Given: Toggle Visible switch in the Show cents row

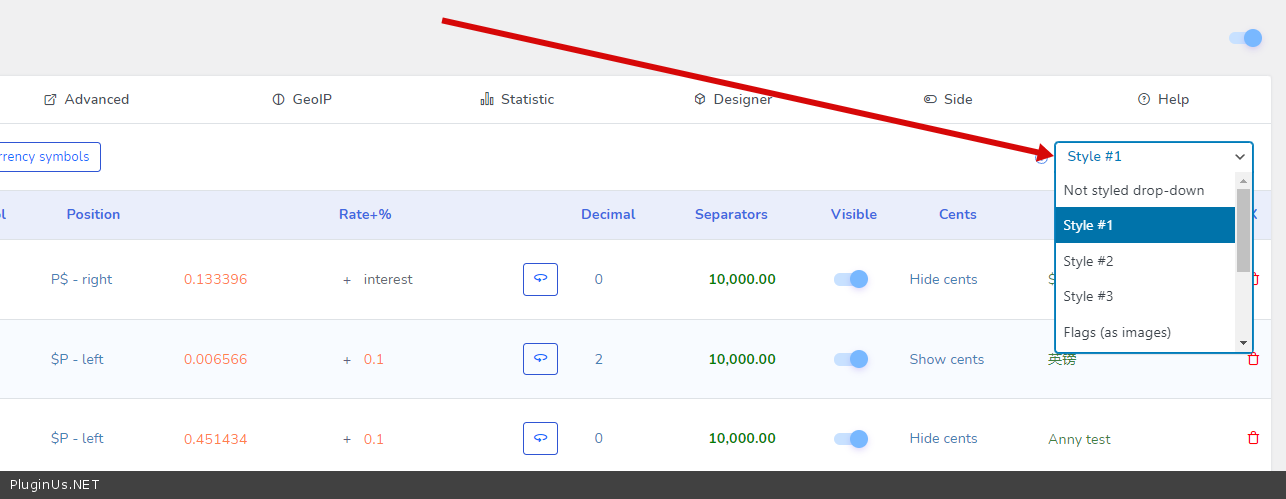Looking at the screenshot, I should 851,359.
